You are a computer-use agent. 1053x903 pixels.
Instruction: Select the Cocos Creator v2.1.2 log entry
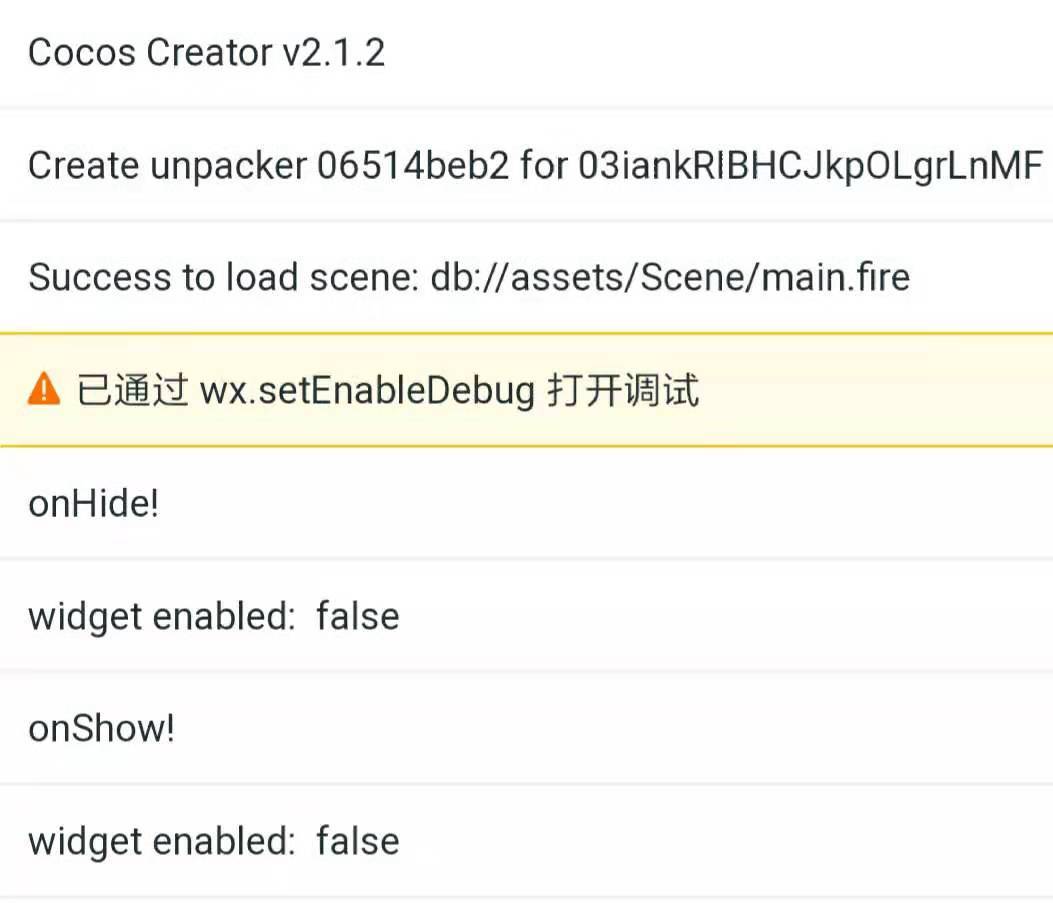(206, 52)
